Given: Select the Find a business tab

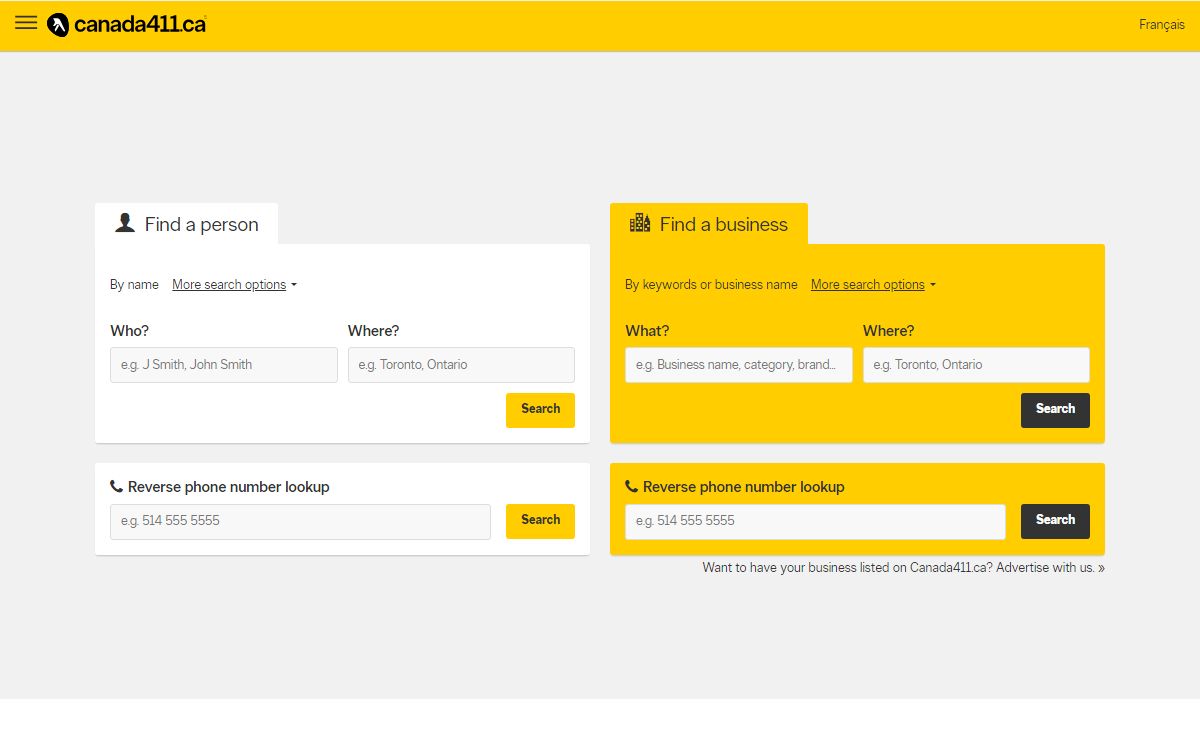Looking at the screenshot, I should coord(709,224).
